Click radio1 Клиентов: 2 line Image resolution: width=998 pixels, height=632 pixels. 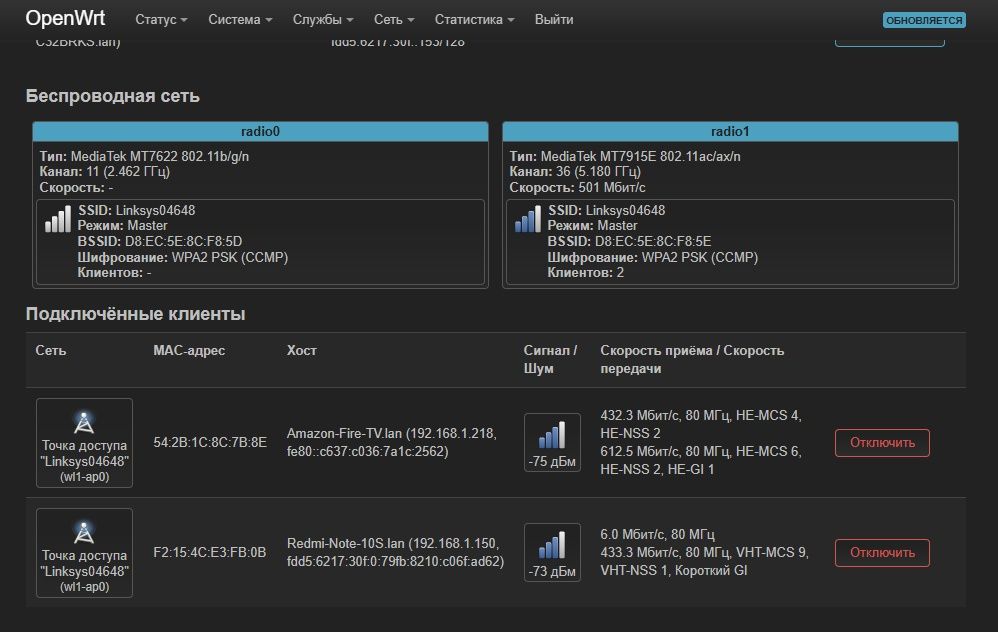586,273
